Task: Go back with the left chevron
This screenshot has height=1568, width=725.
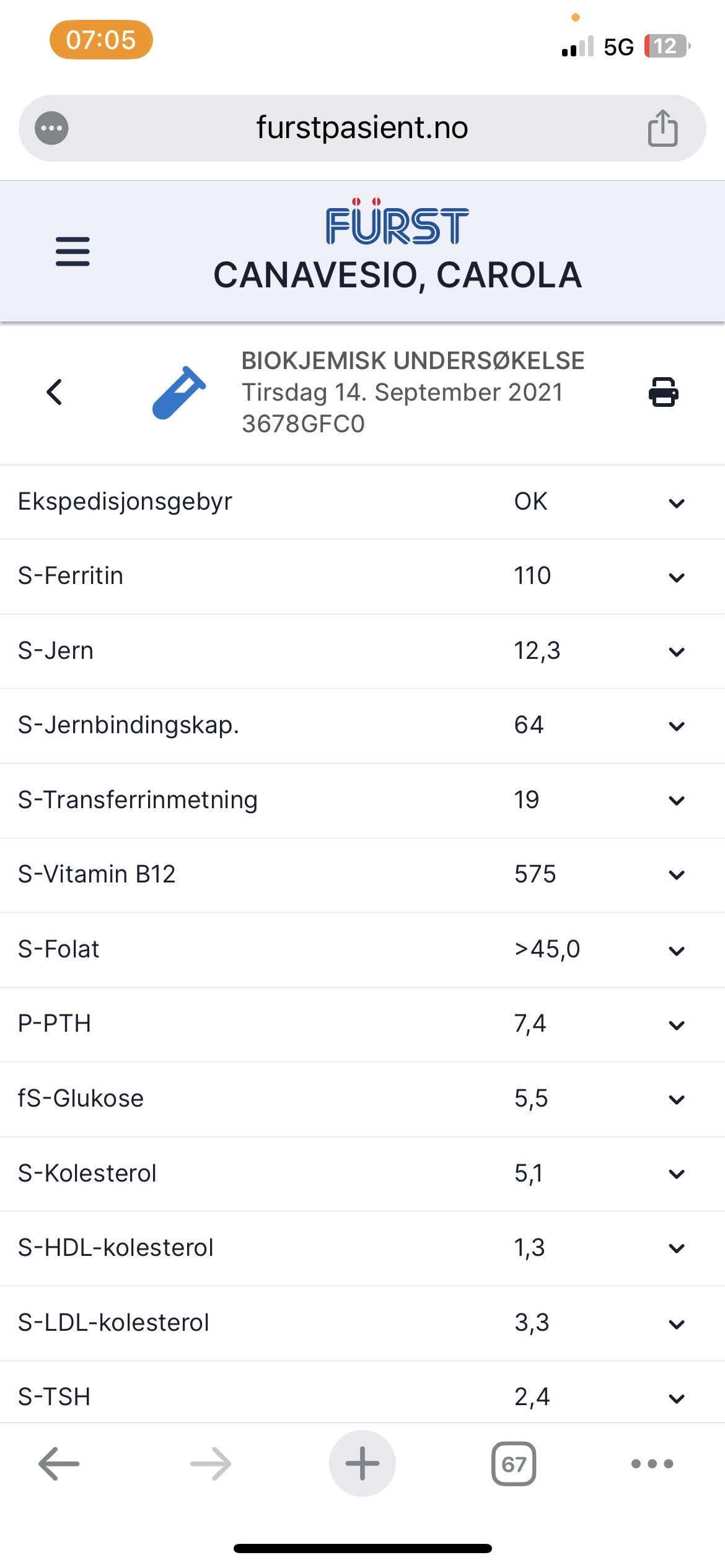Action: click(x=55, y=392)
